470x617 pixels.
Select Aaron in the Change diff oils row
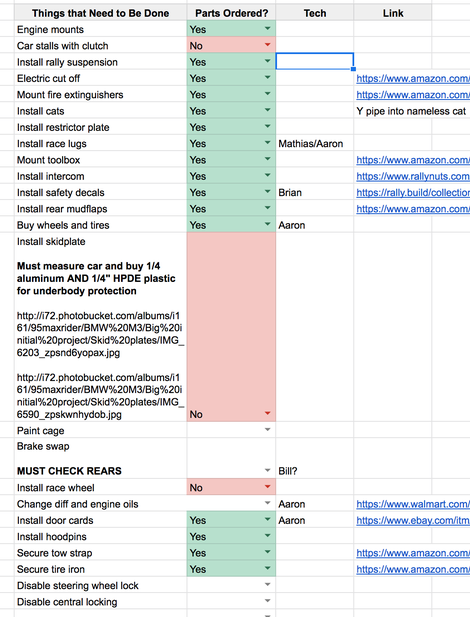pos(315,504)
